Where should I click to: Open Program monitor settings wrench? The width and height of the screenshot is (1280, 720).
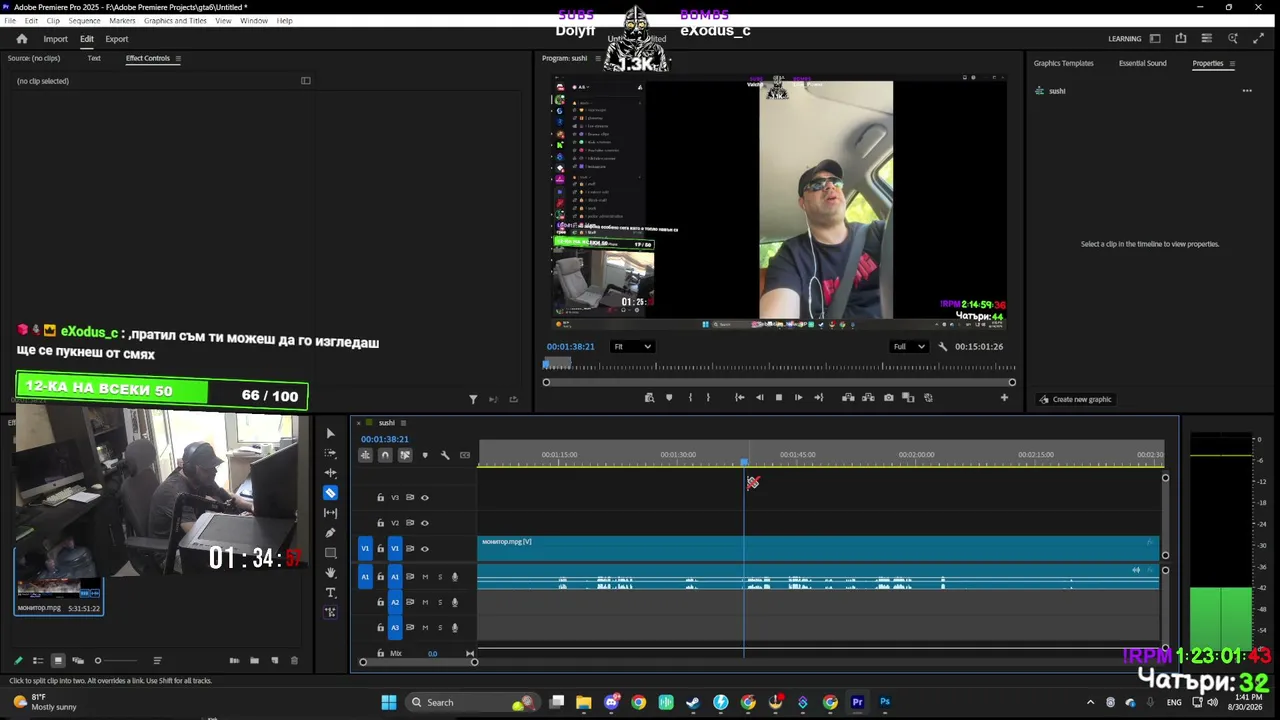pyautogui.click(x=942, y=347)
